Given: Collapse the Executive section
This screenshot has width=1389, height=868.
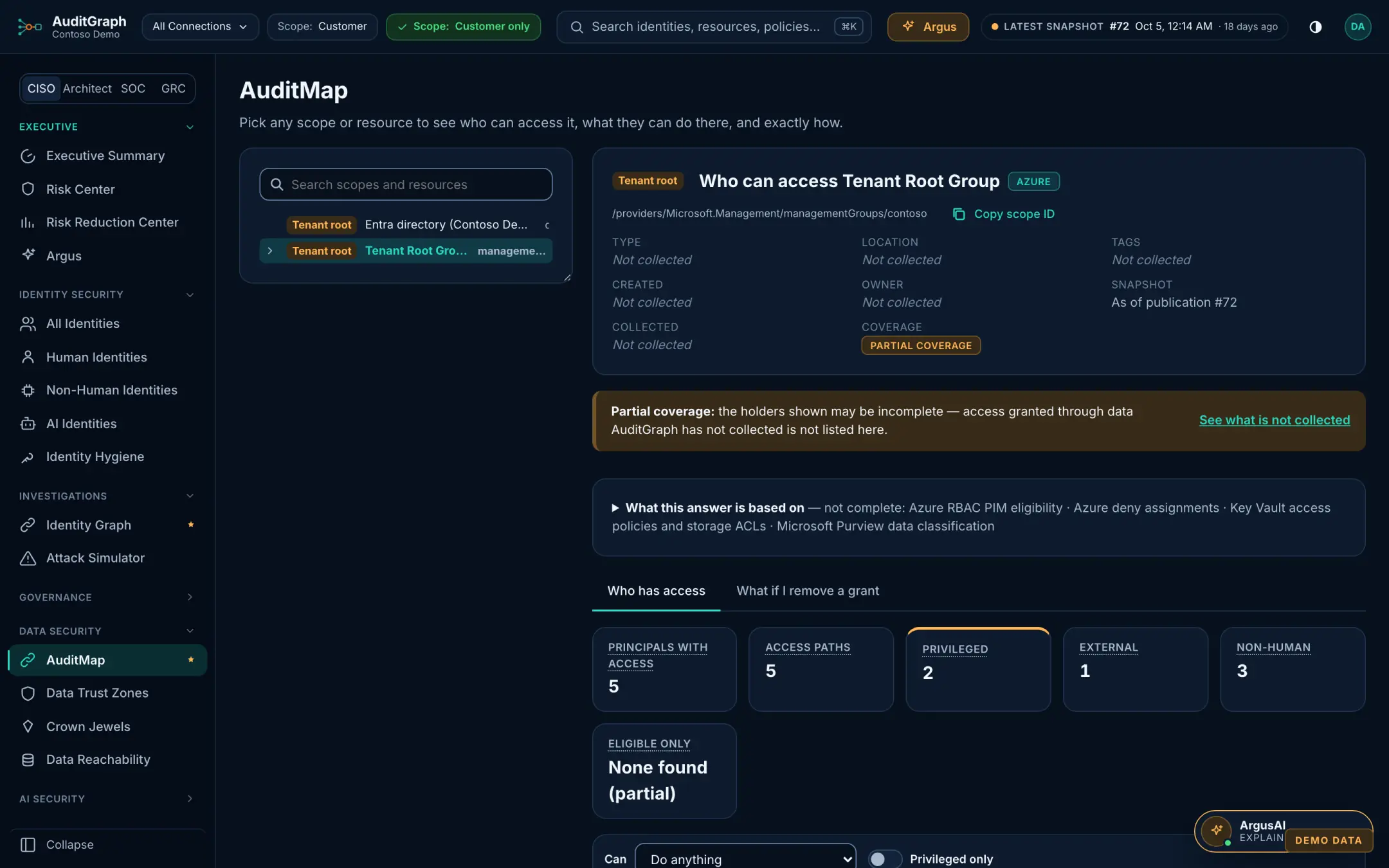Looking at the screenshot, I should (190, 127).
